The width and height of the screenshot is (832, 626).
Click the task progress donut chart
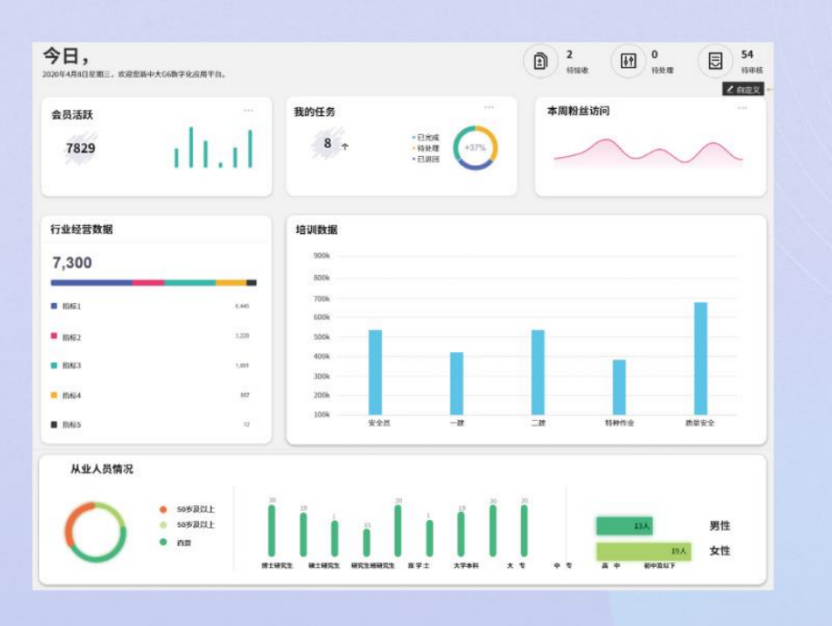click(x=474, y=147)
